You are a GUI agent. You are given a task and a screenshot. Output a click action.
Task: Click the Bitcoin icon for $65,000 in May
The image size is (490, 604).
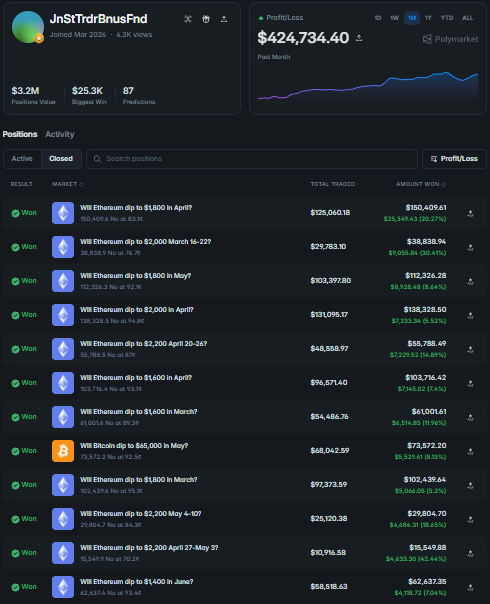click(63, 451)
